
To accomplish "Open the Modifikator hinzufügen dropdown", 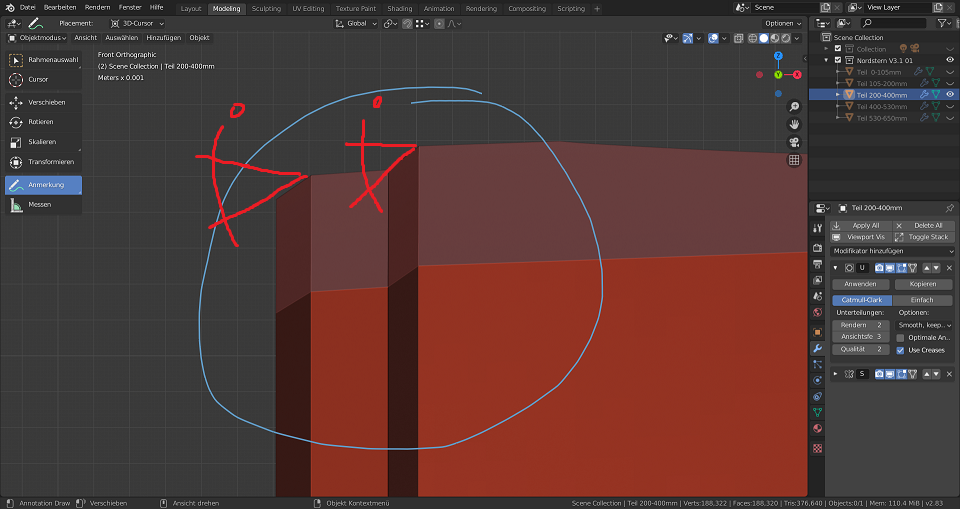I will coord(893,251).
